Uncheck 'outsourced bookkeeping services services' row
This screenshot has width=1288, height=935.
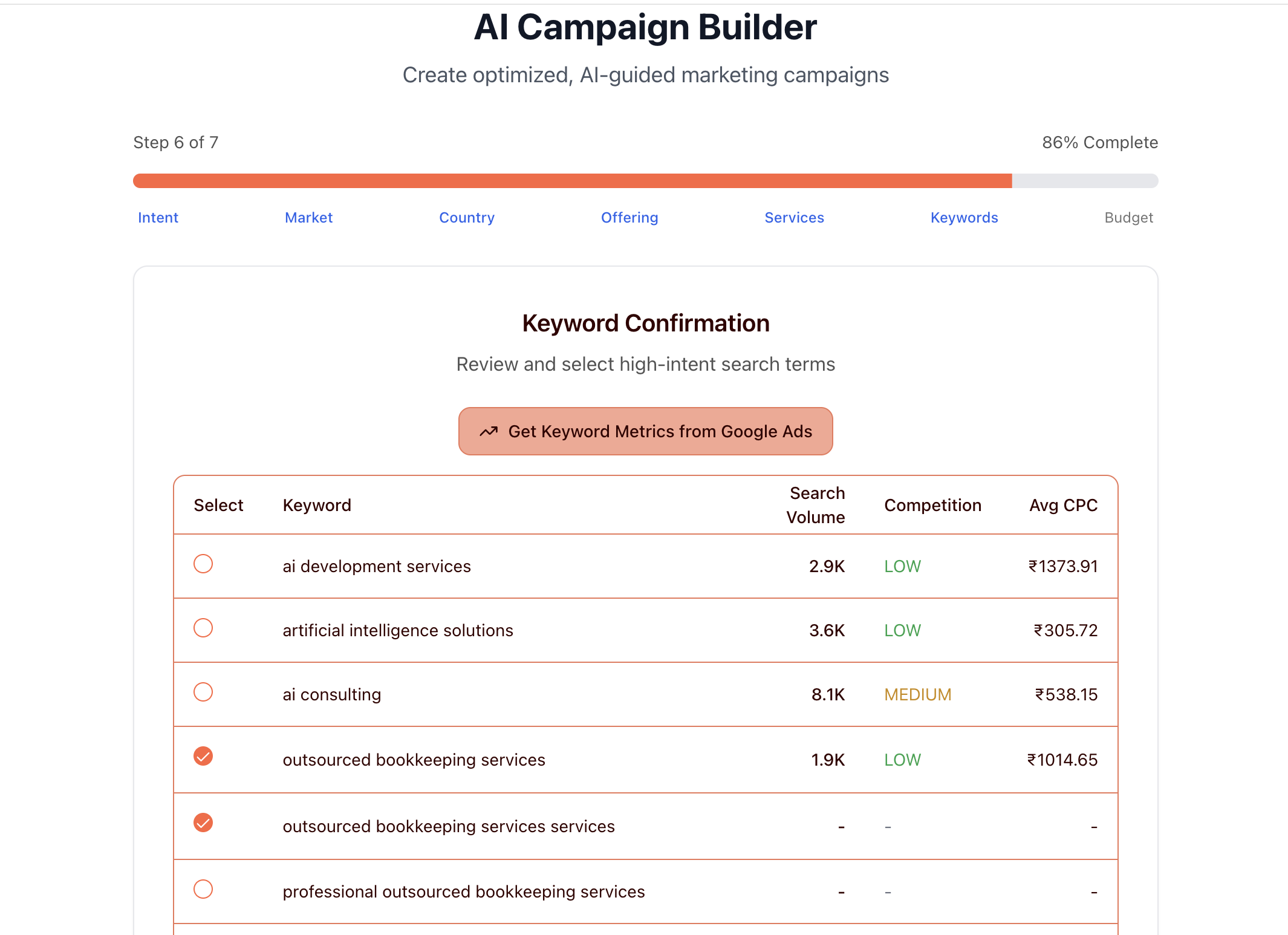203,823
